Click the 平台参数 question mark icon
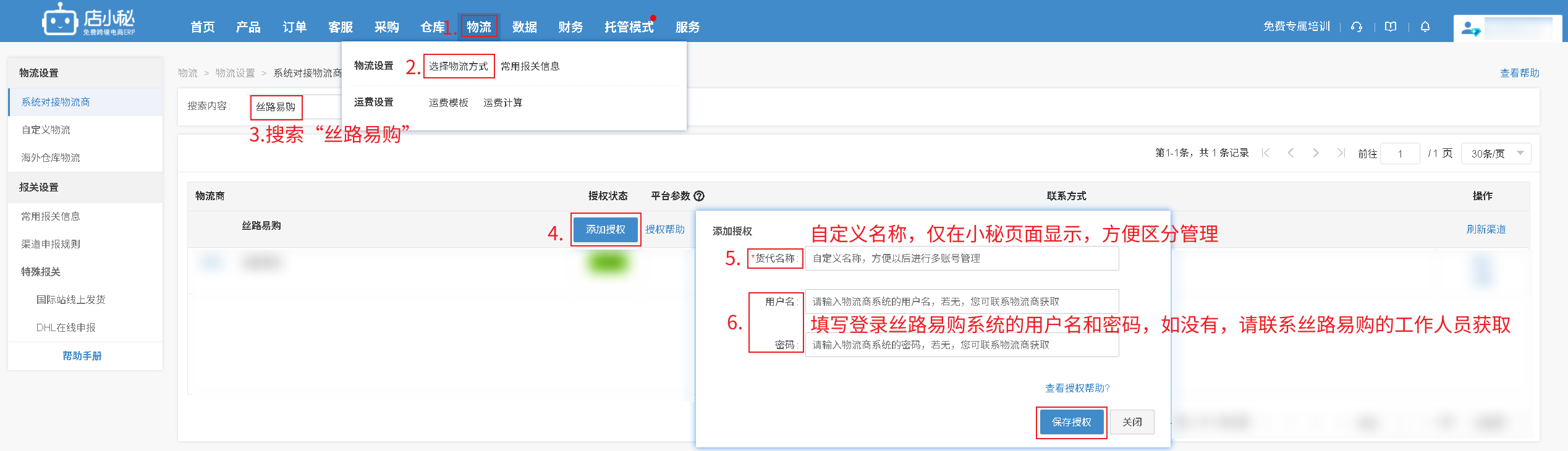This screenshot has width=1568, height=451. click(x=699, y=196)
